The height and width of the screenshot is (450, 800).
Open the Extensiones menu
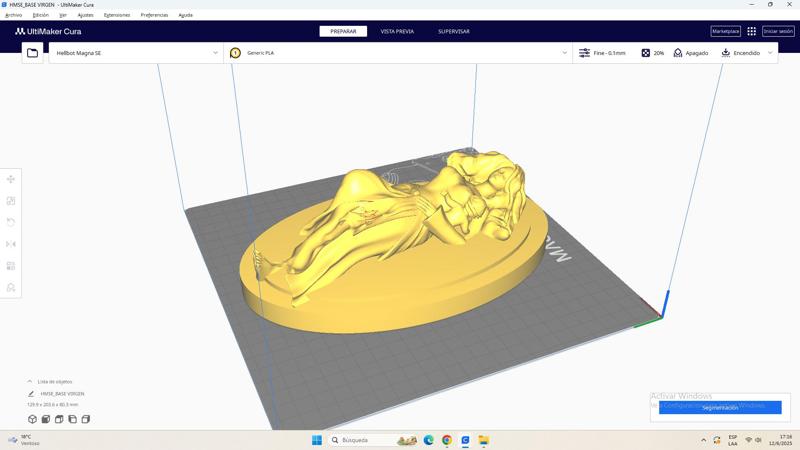(x=117, y=15)
